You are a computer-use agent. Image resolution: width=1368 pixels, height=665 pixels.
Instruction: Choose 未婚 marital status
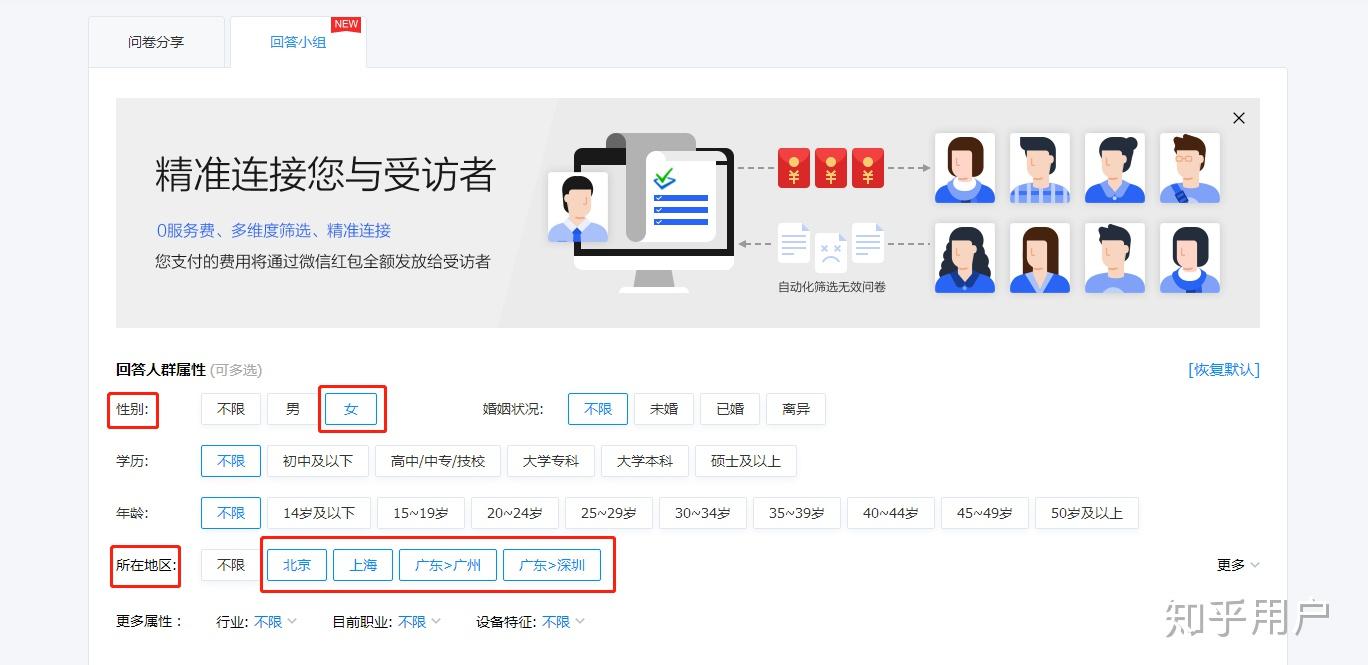pyautogui.click(x=664, y=409)
